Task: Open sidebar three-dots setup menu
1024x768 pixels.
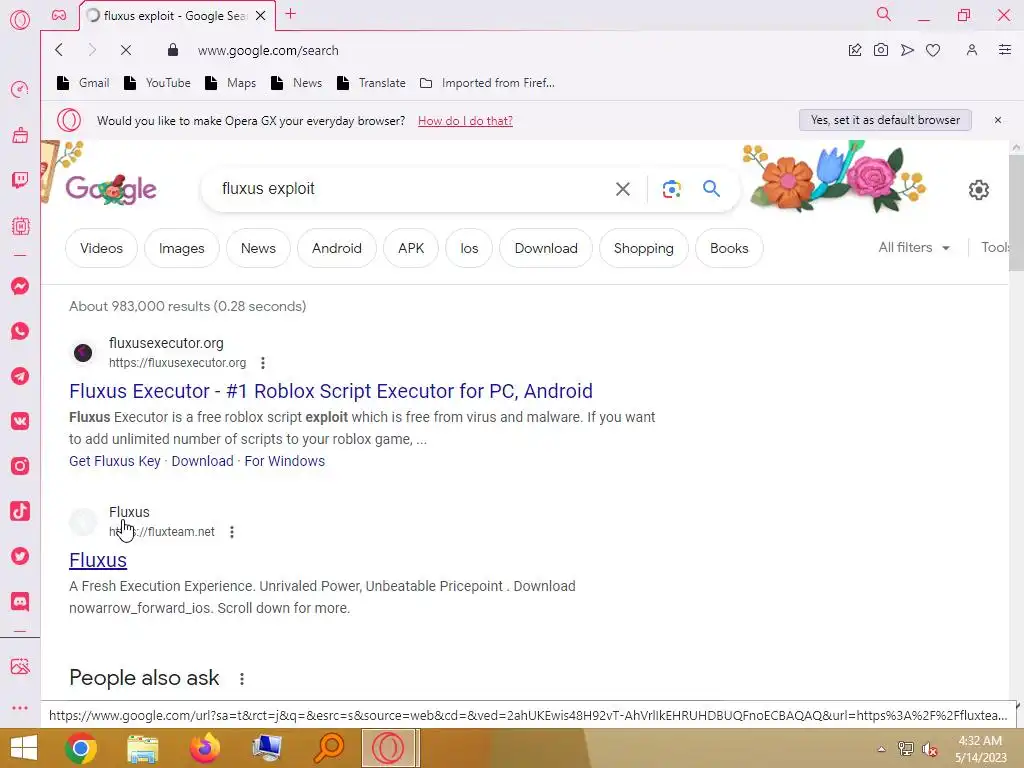Action: pos(20,708)
